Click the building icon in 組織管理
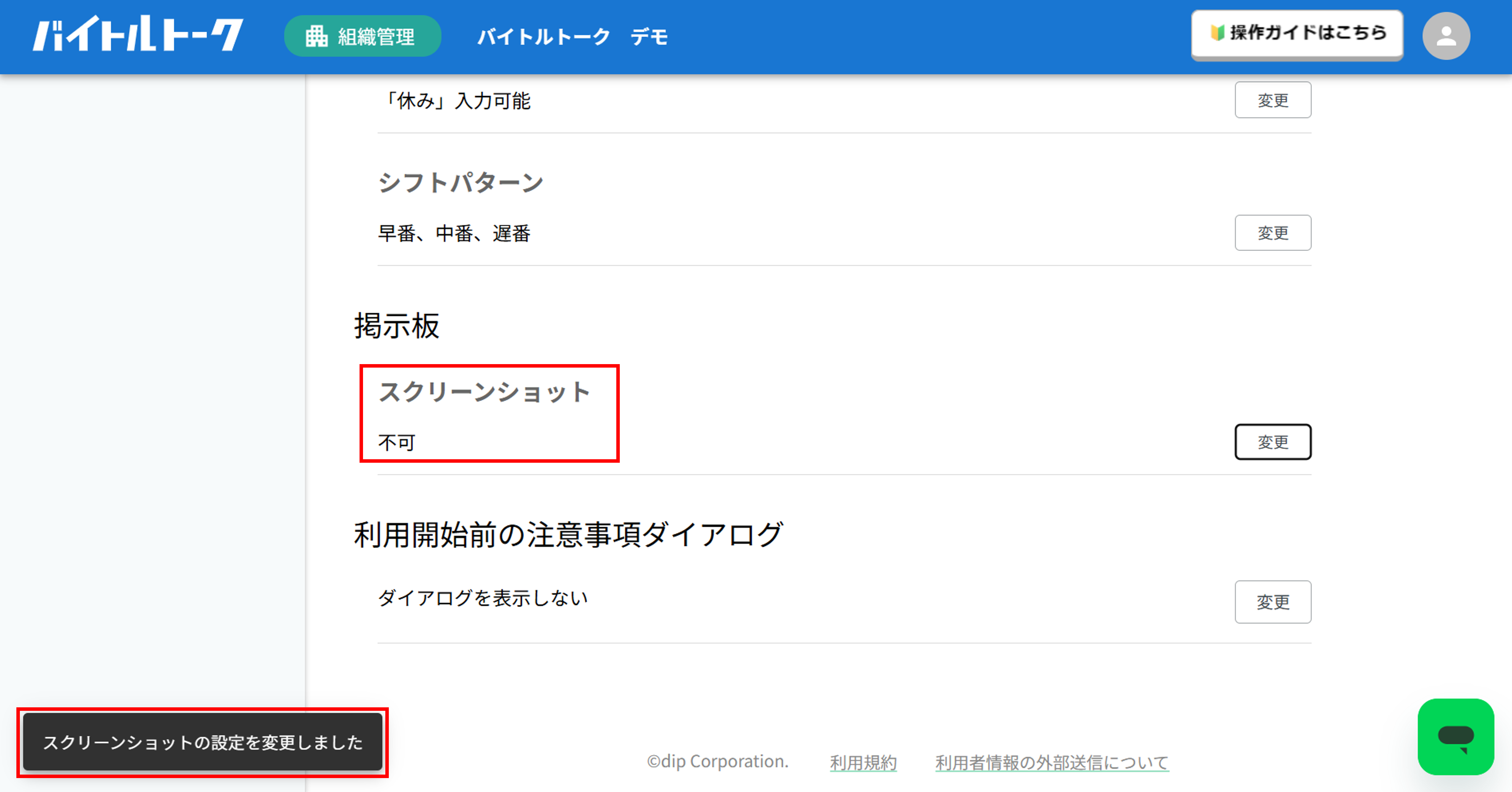The image size is (1512, 792). pos(316,36)
